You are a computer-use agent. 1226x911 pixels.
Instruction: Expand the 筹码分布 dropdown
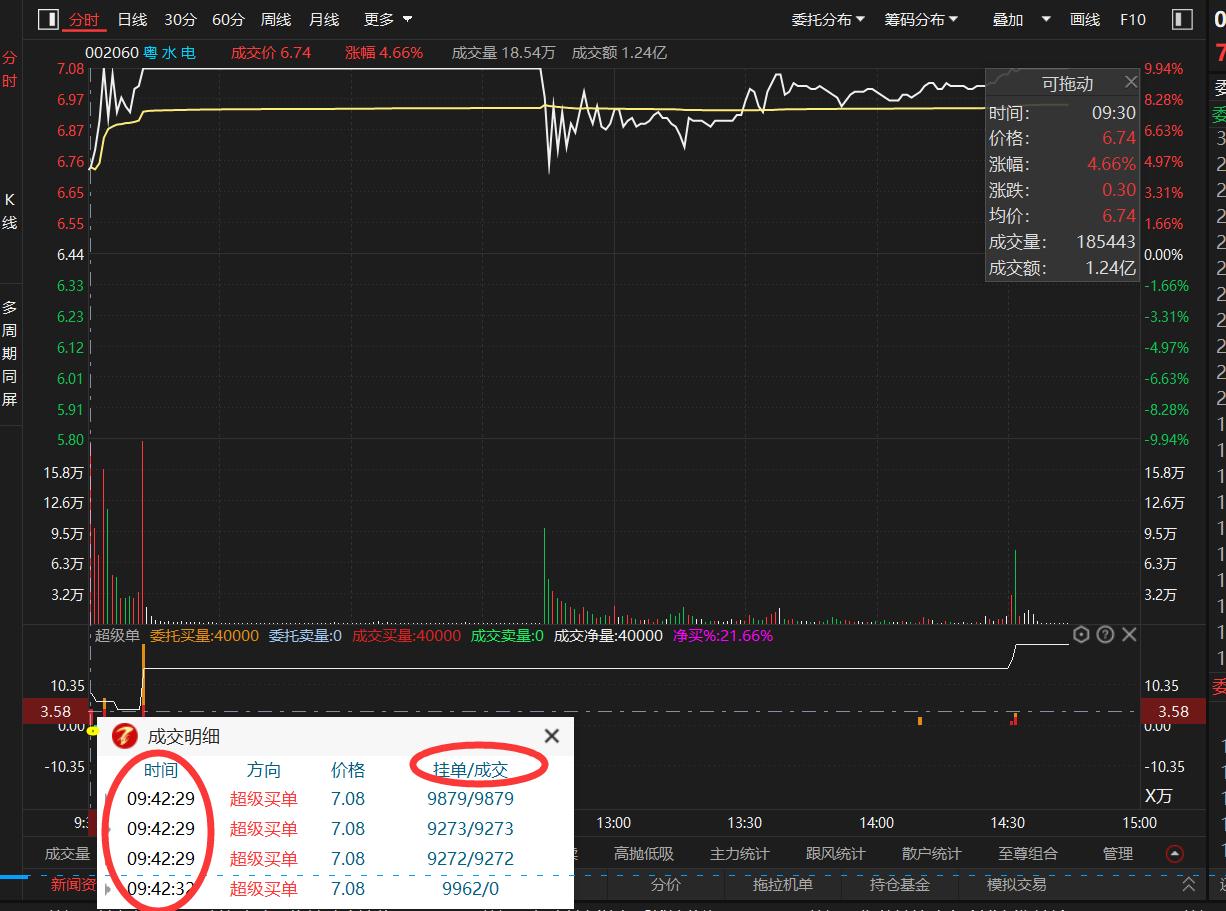pyautogui.click(x=921, y=19)
